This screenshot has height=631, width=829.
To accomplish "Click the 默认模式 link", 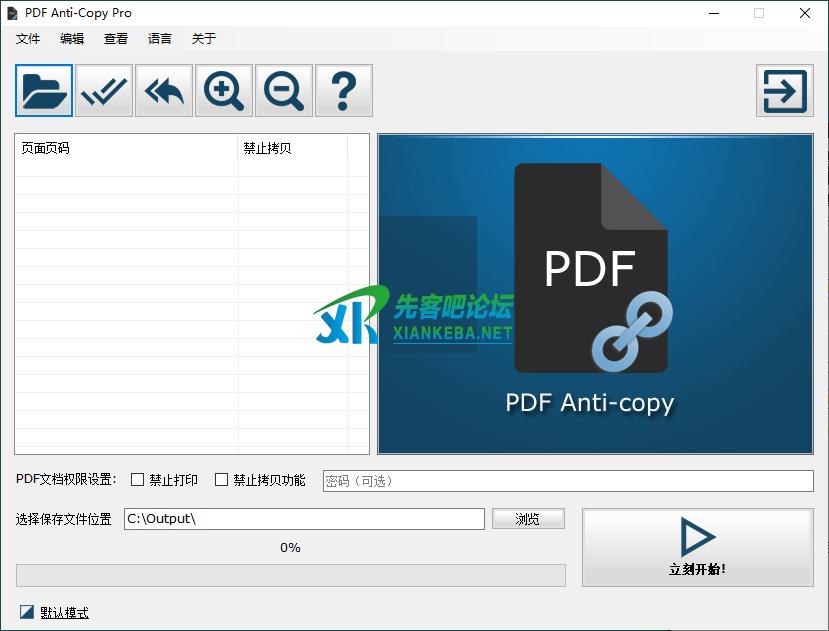I will point(65,613).
